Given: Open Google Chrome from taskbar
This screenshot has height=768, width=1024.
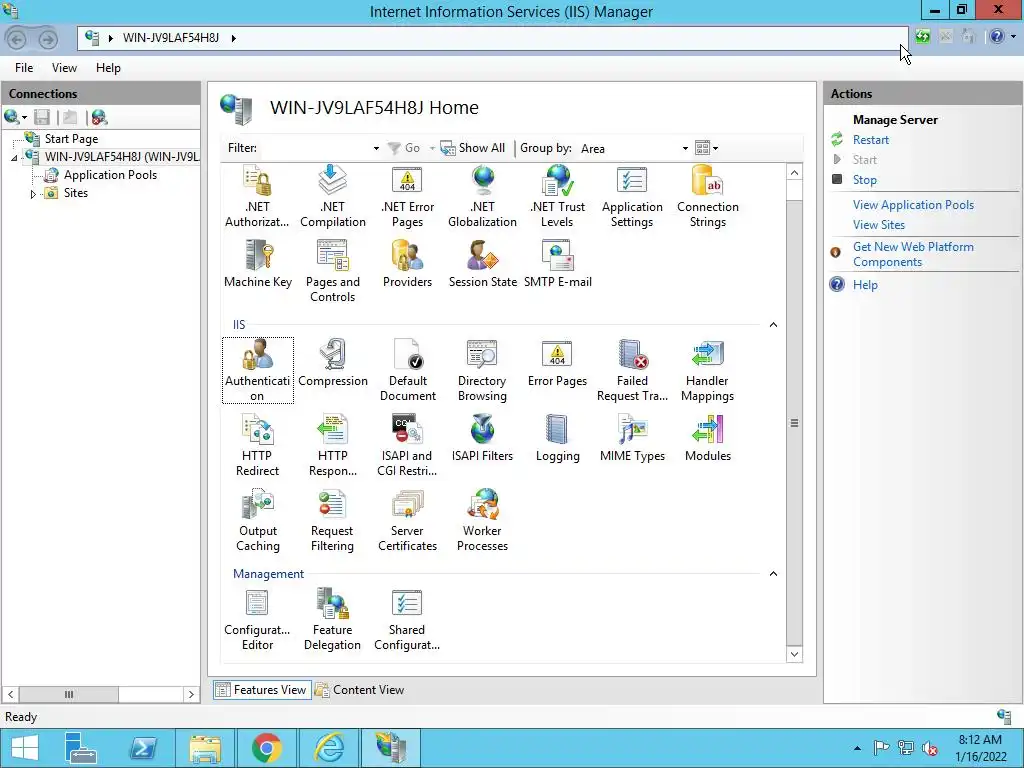Looking at the screenshot, I should point(267,748).
